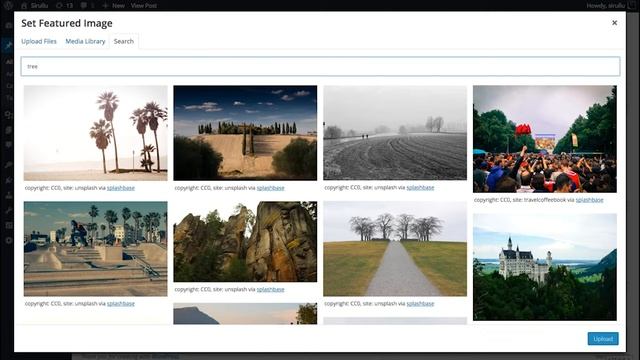This screenshot has height=360, width=640.
Task: Open splashbase link under festival crowd photo
Action: coord(589,200)
